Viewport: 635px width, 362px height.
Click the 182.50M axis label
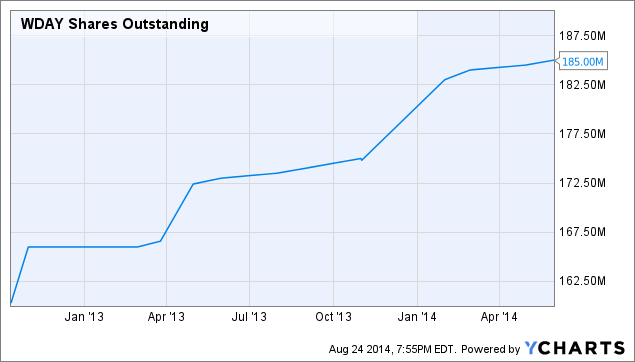[x=582, y=85]
